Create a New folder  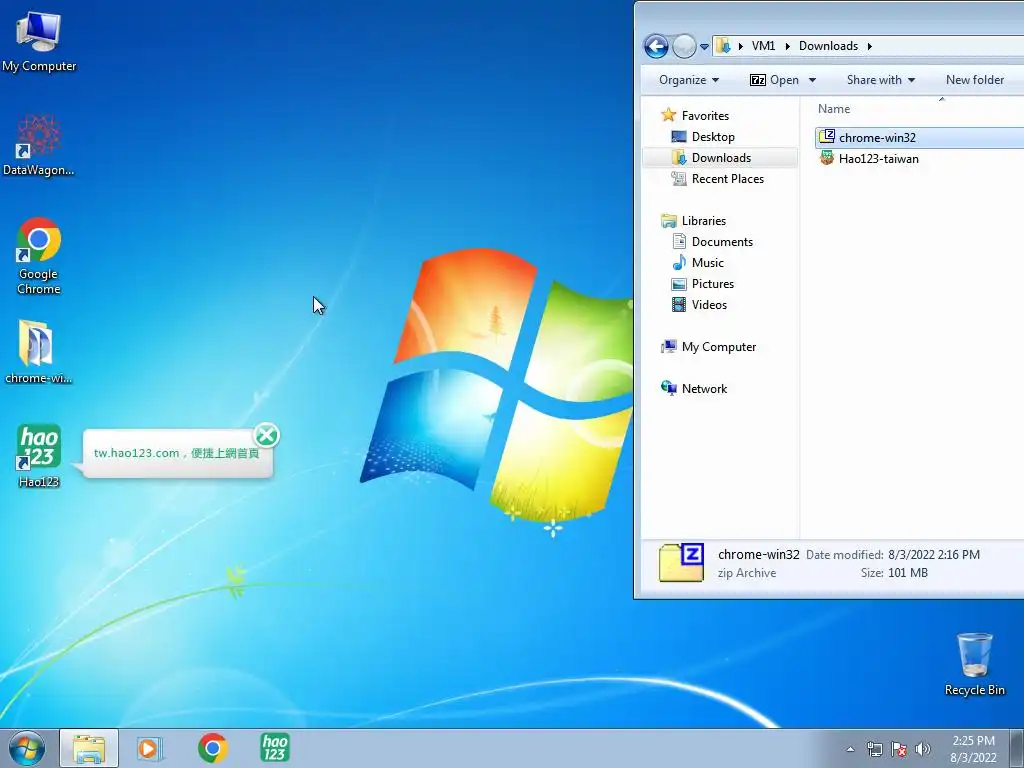pyautogui.click(x=974, y=80)
